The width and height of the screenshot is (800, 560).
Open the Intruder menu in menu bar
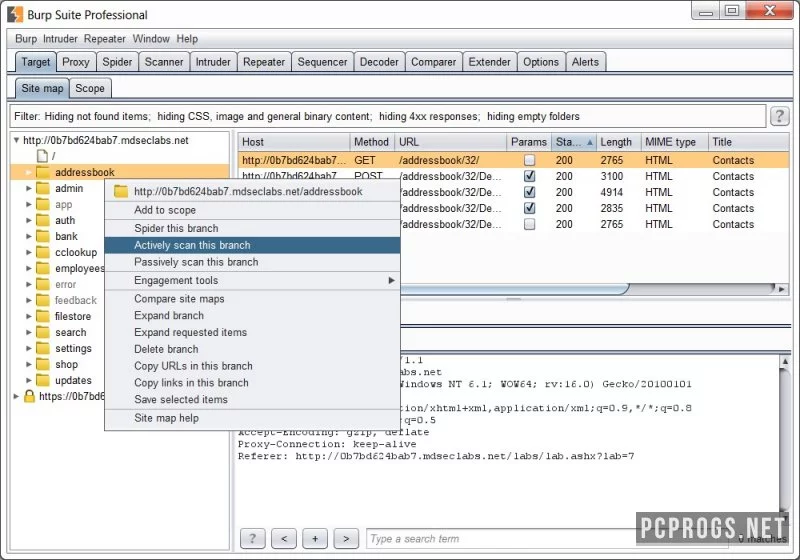click(60, 39)
